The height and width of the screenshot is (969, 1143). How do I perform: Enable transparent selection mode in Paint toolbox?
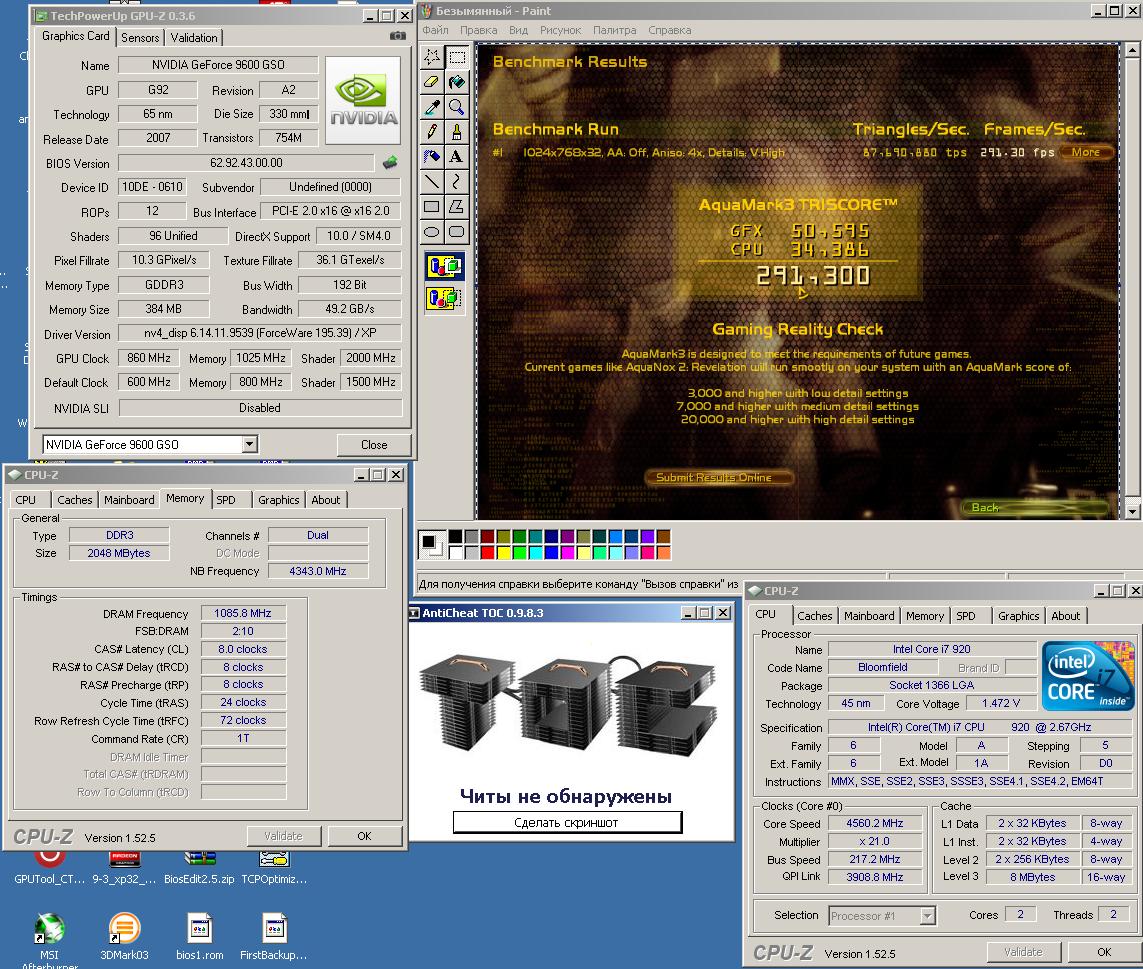tap(445, 297)
